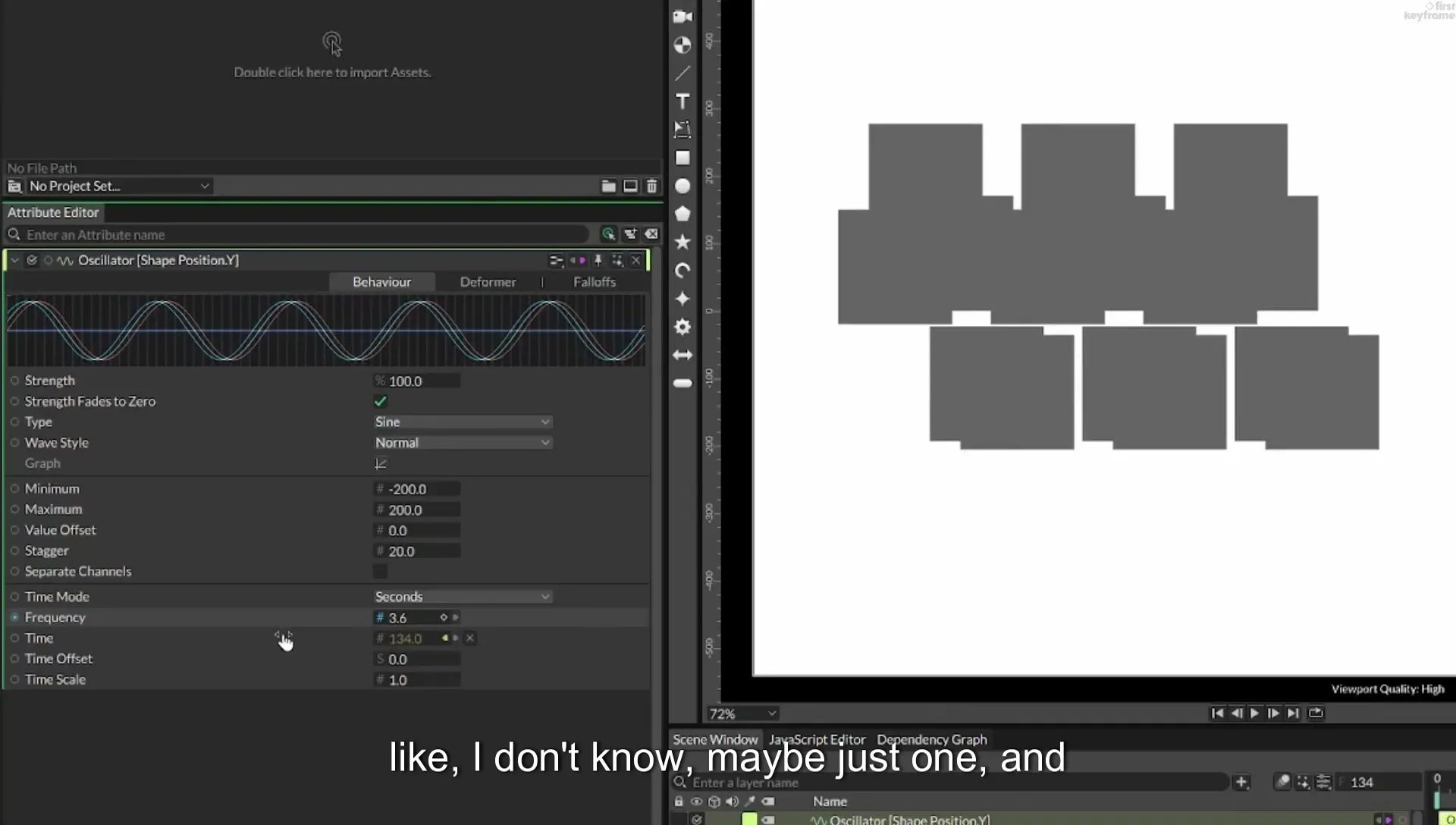1456x825 pixels.
Task: Select the Edit Shape tool
Action: (x=682, y=129)
